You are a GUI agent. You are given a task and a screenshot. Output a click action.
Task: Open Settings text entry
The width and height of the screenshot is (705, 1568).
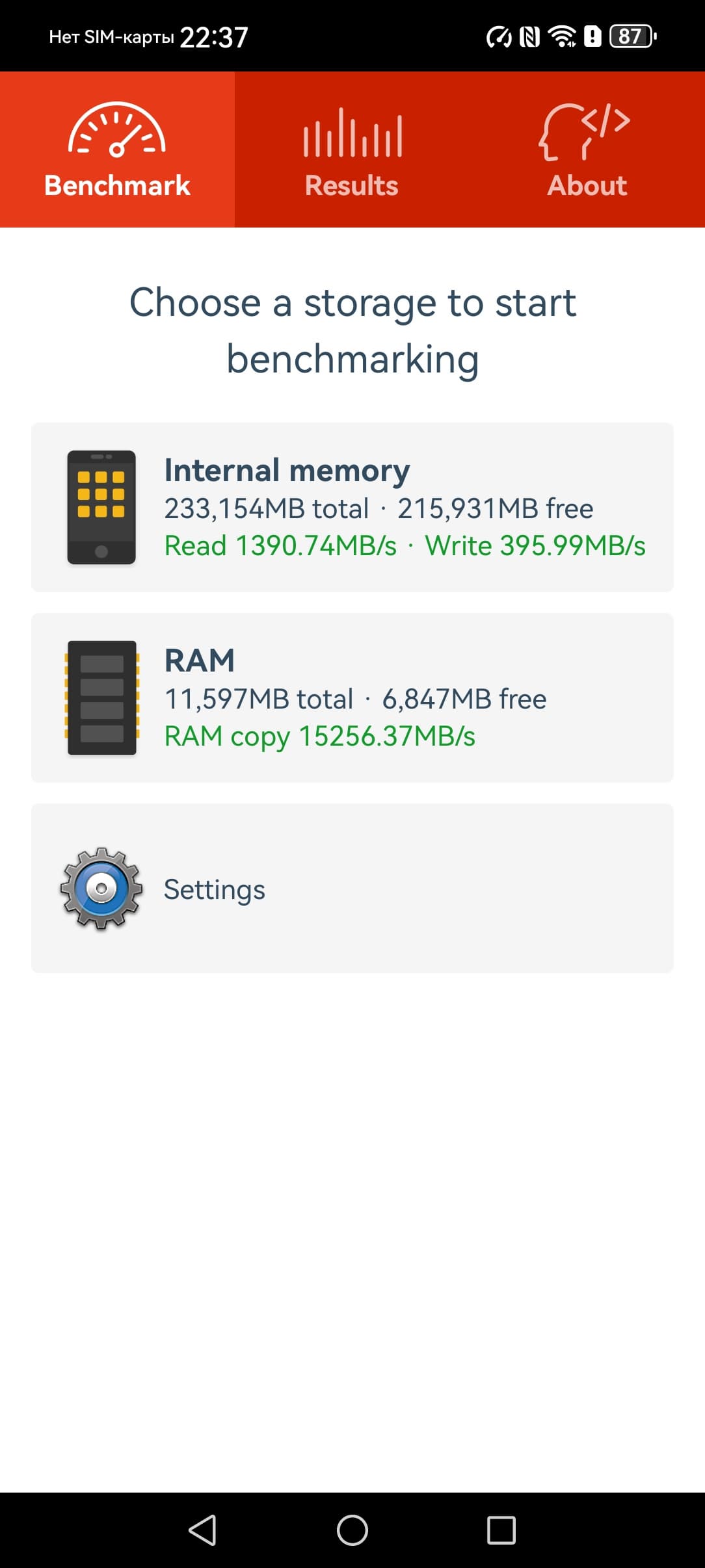(215, 889)
